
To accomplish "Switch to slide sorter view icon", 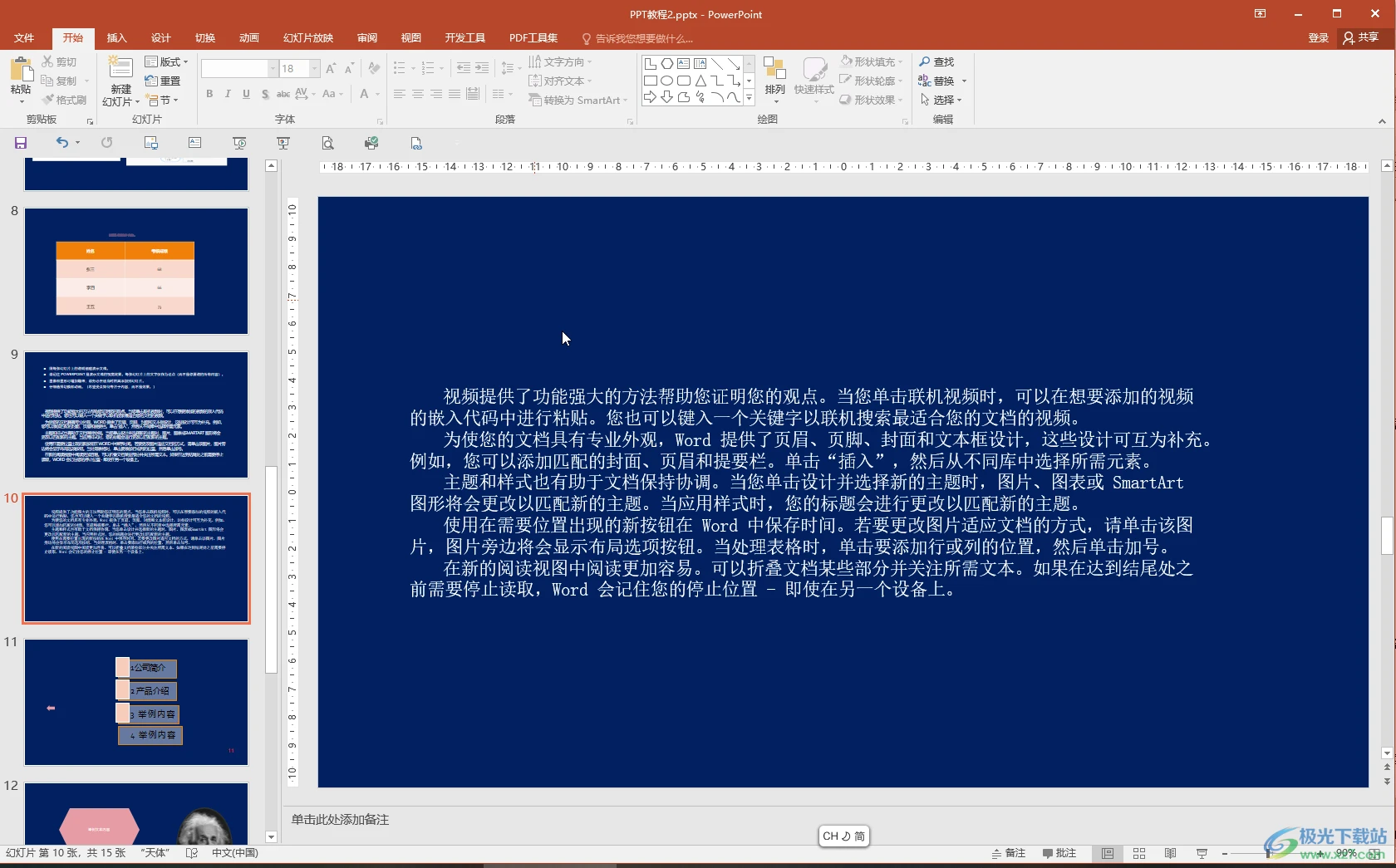I will 1139,853.
